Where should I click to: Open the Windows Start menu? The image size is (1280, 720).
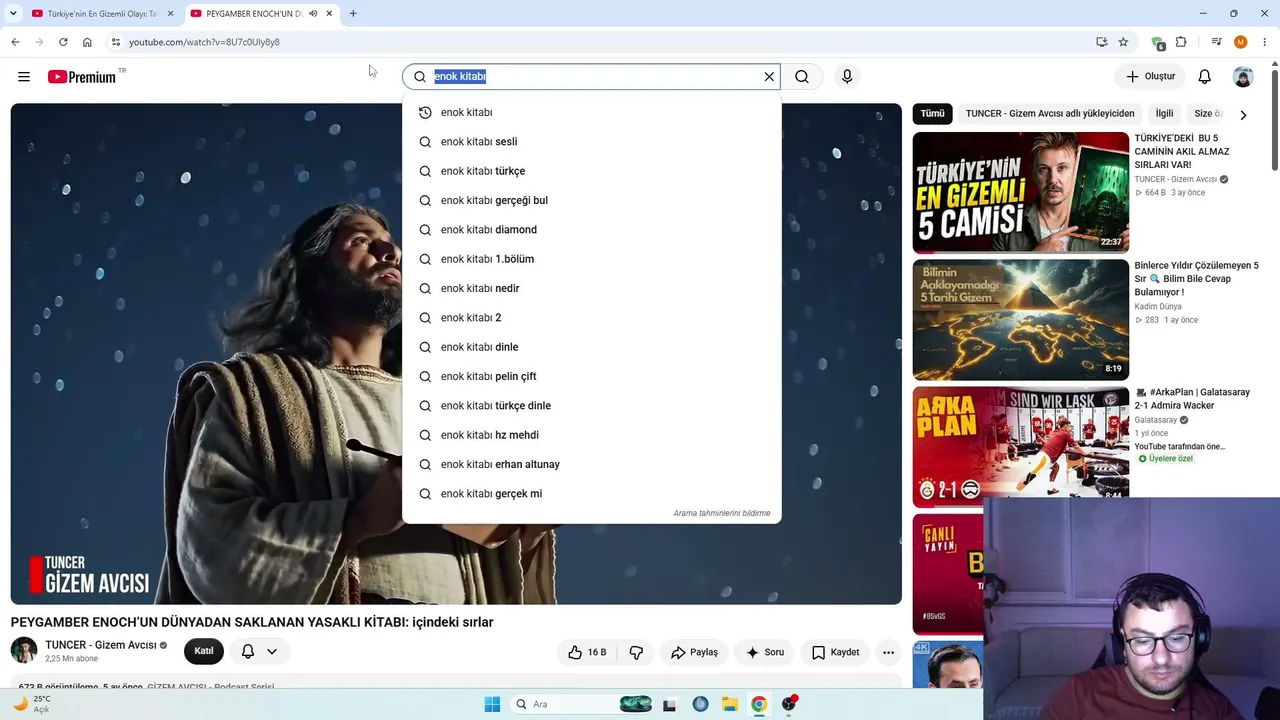(x=492, y=704)
